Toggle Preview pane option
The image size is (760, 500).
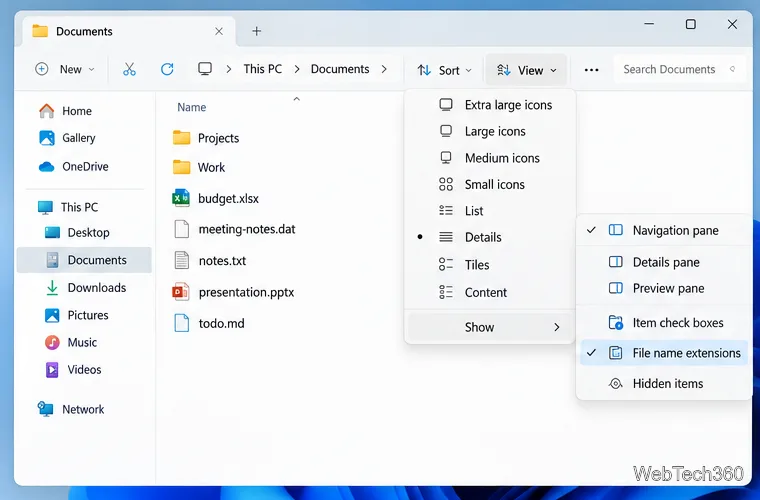pyautogui.click(x=664, y=288)
